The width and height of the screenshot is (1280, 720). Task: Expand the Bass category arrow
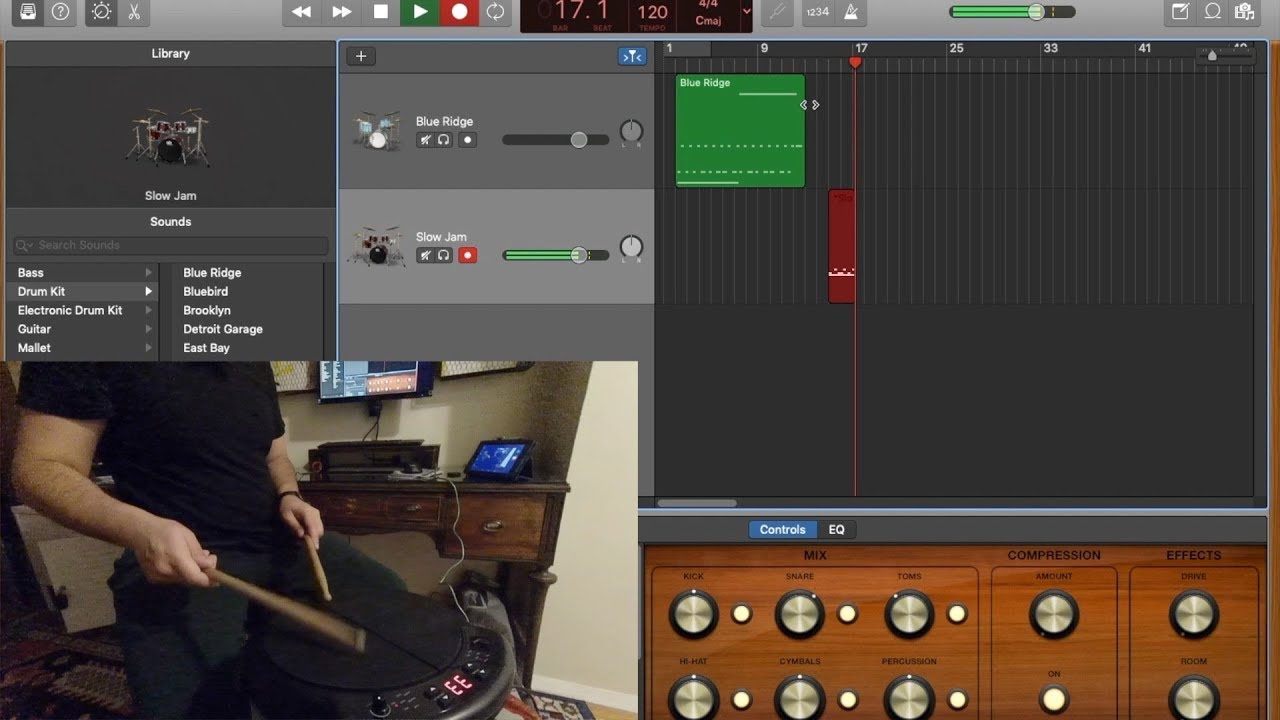[148, 272]
